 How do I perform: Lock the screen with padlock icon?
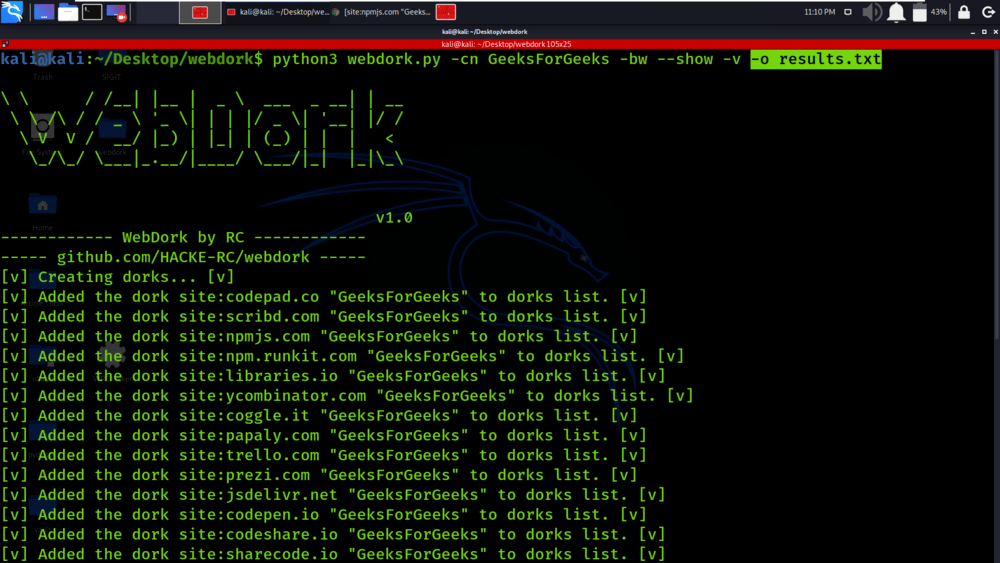pyautogui.click(x=964, y=12)
